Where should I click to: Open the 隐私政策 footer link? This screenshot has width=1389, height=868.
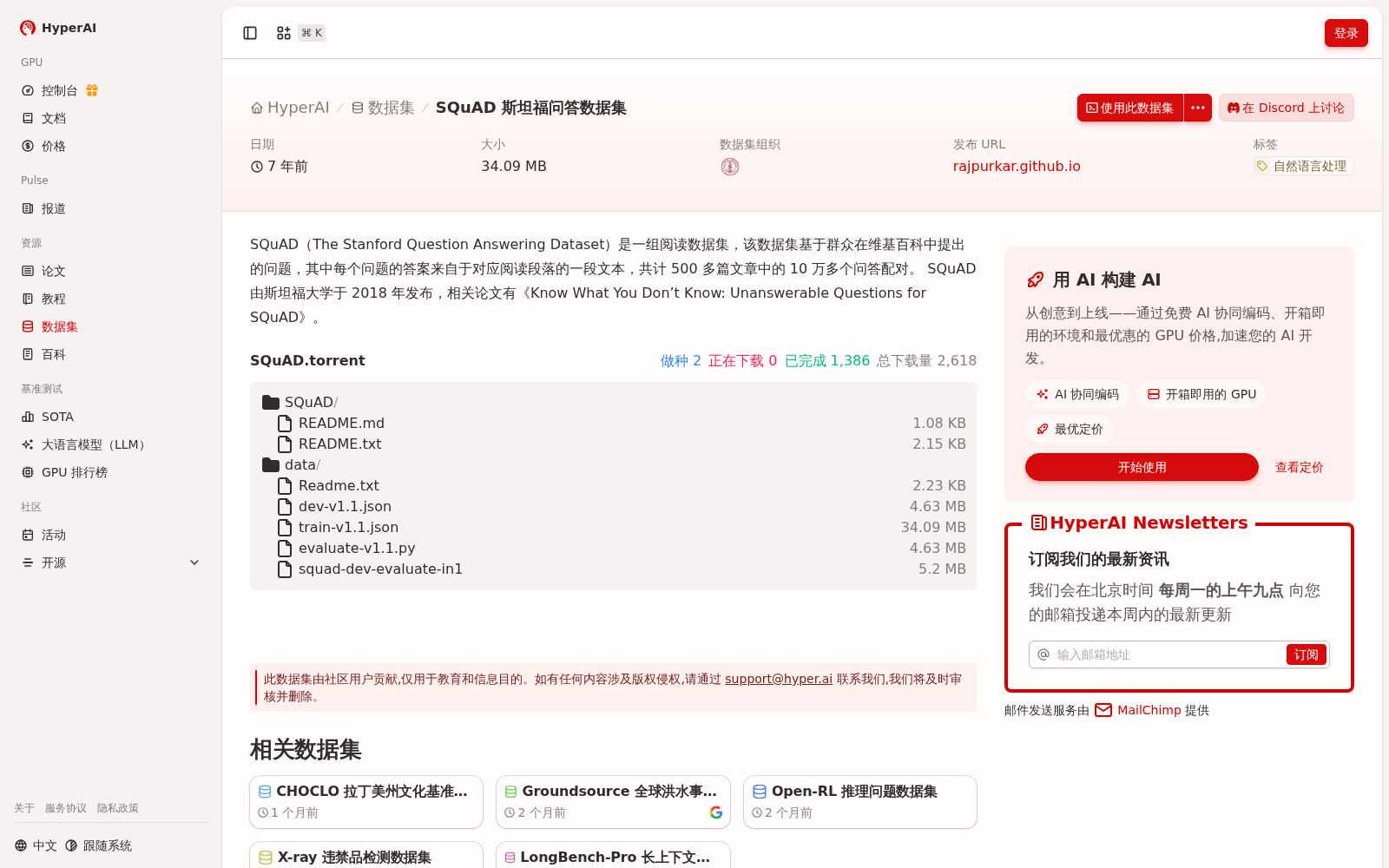coord(118,808)
